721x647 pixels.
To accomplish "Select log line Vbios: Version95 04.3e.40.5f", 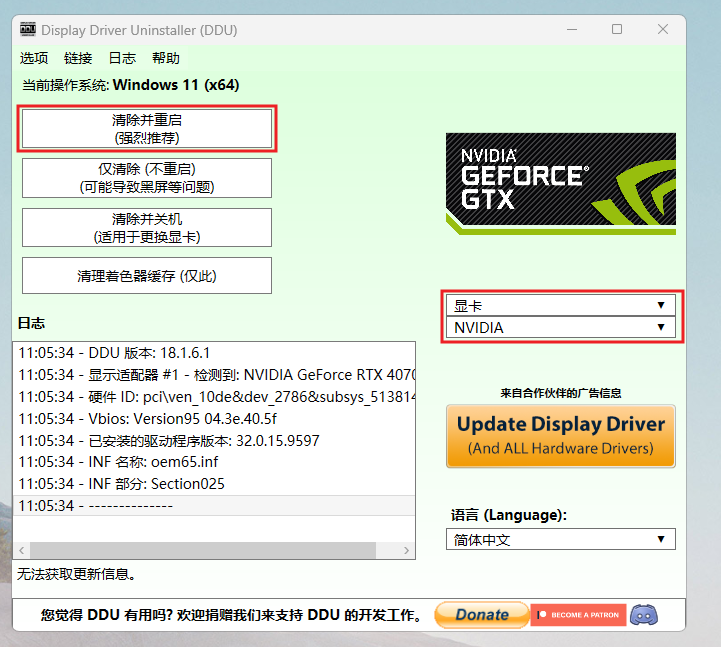I will tap(214, 418).
